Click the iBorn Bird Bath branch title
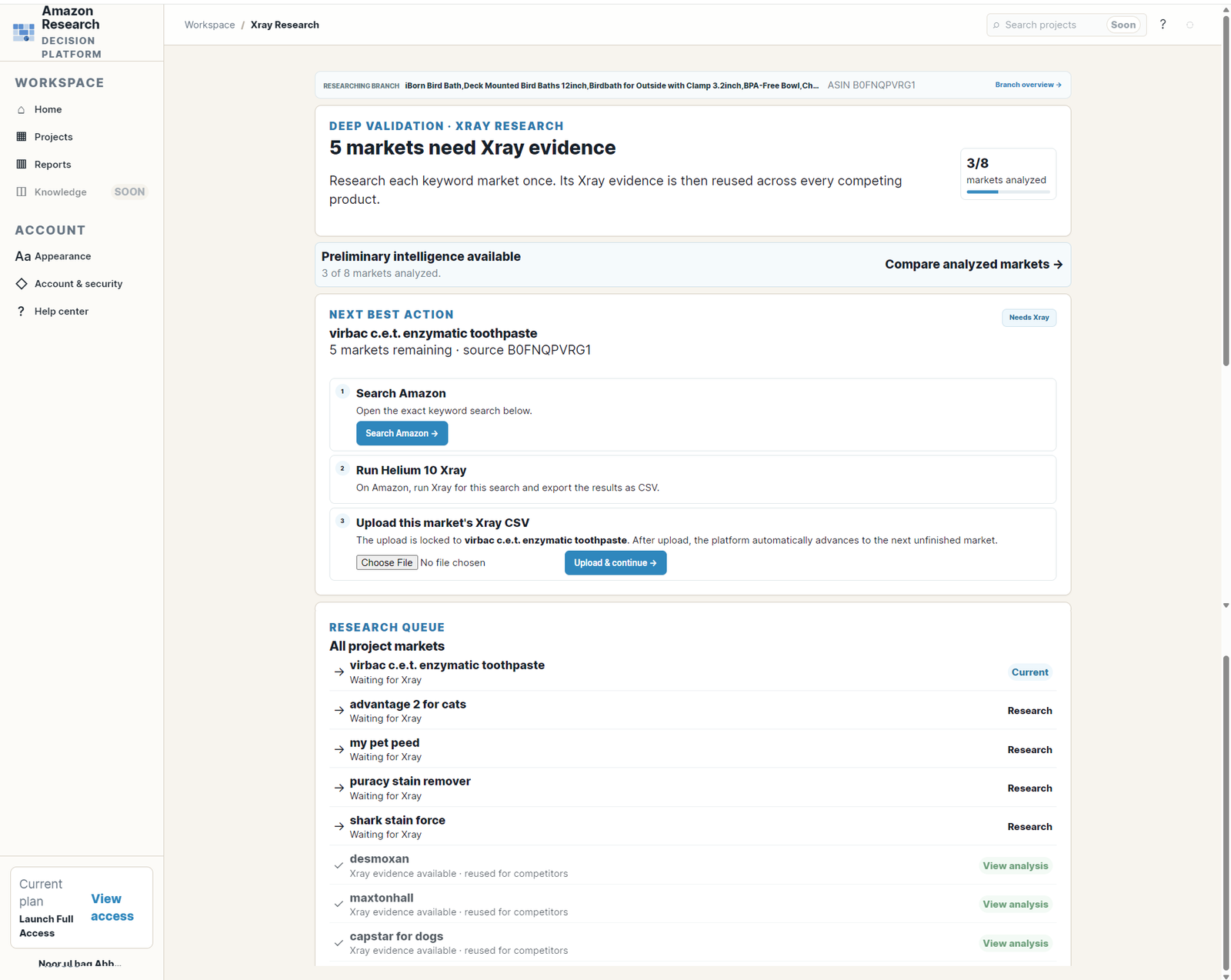Screen dimensions: 1231x980 click(x=612, y=85)
